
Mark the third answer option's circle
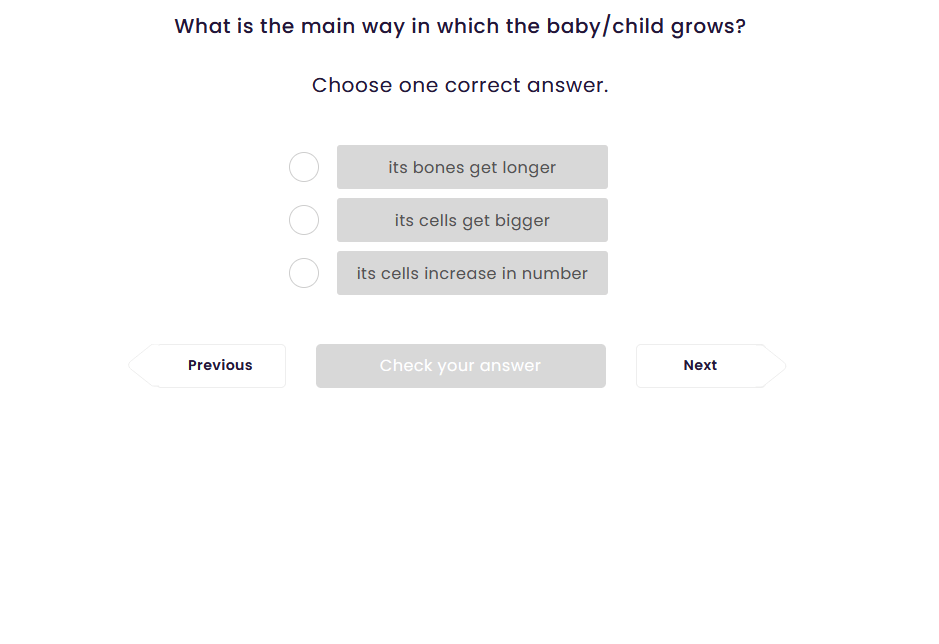point(304,273)
